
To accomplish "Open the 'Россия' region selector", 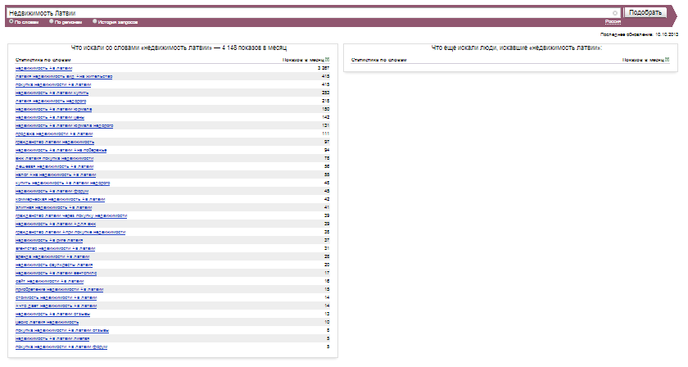I will [x=613, y=22].
